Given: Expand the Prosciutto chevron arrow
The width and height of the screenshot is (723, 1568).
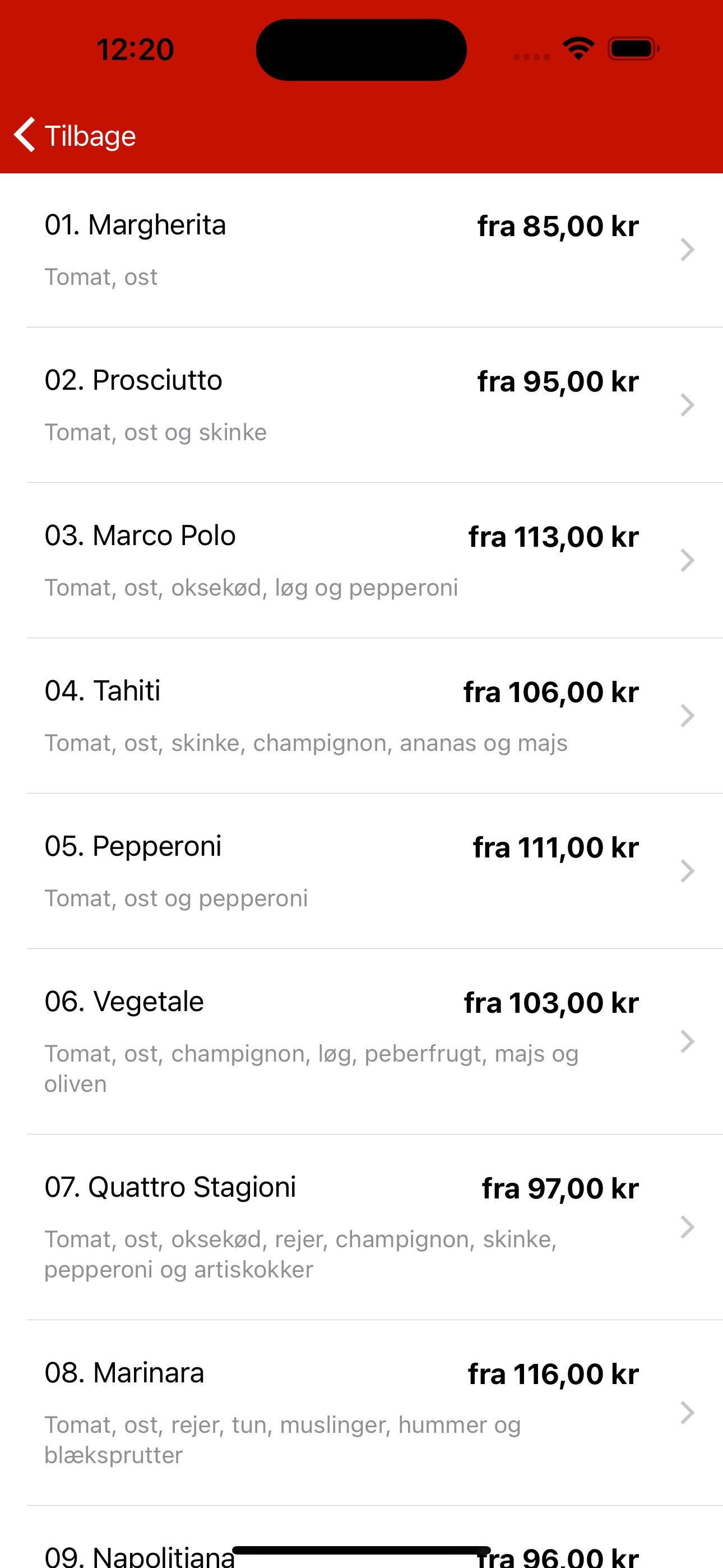Looking at the screenshot, I should click(x=687, y=405).
